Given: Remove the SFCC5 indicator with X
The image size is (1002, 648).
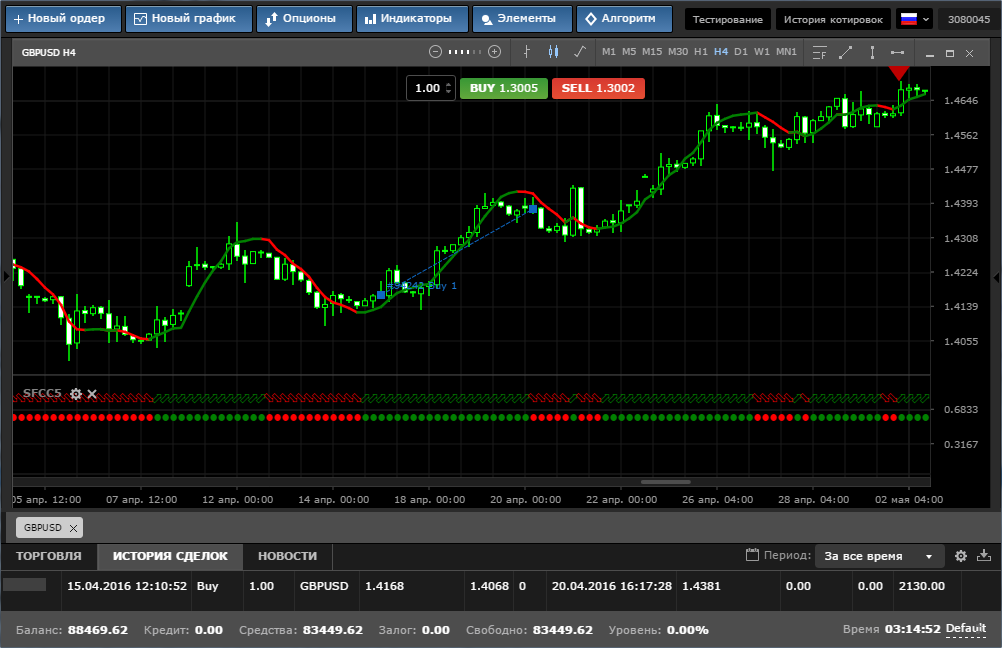Looking at the screenshot, I should pyautogui.click(x=92, y=394).
